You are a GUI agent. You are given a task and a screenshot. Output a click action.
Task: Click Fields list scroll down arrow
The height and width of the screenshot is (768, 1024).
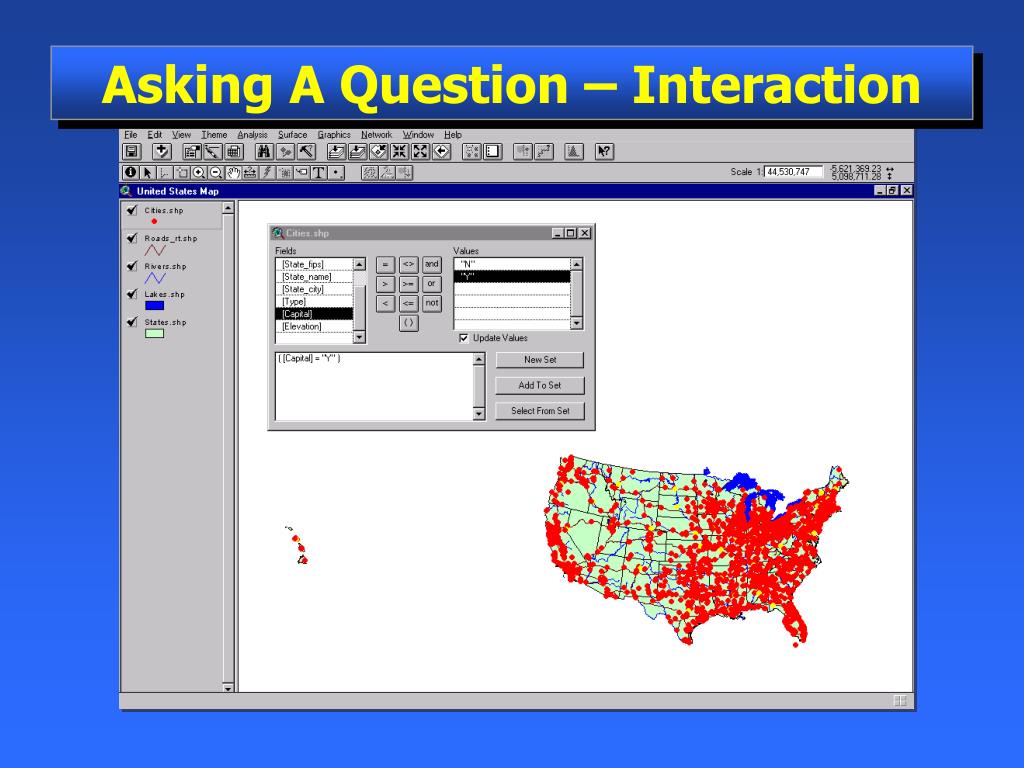pyautogui.click(x=359, y=338)
